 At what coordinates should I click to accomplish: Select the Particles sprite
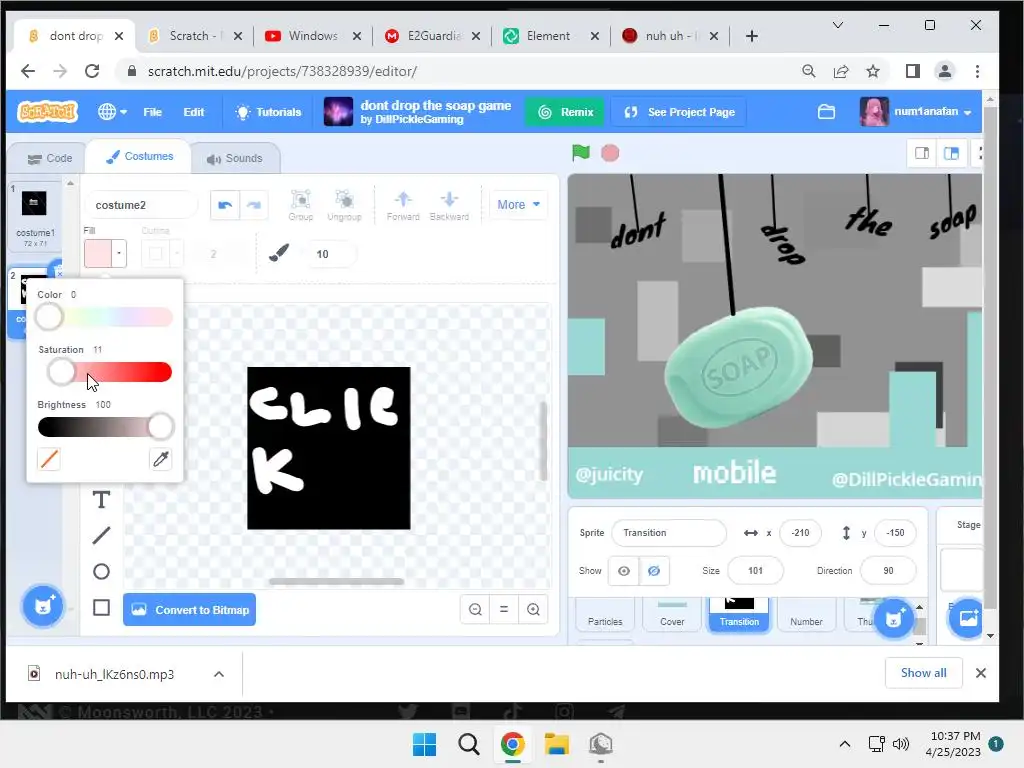click(x=605, y=614)
